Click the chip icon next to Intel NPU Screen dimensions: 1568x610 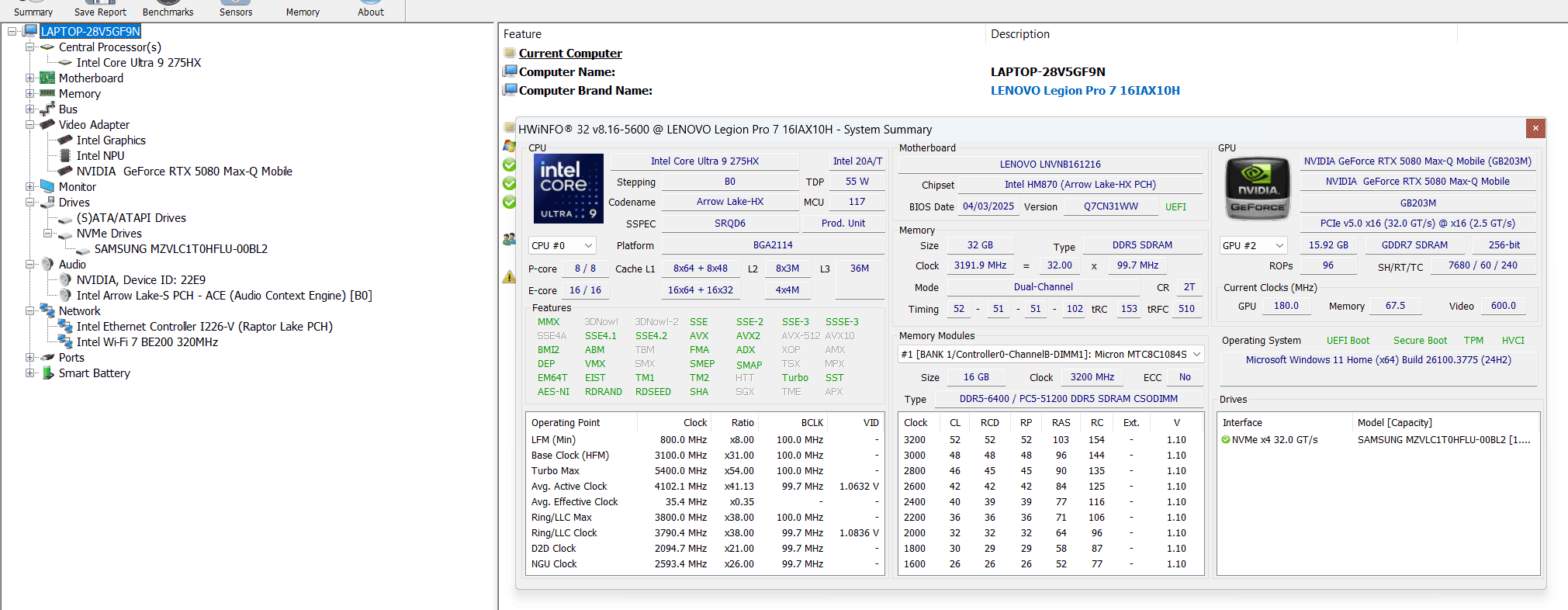click(x=65, y=155)
